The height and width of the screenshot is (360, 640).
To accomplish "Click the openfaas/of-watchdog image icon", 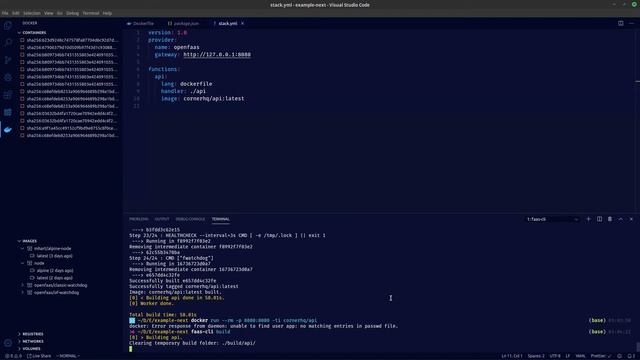I will tap(30, 293).
